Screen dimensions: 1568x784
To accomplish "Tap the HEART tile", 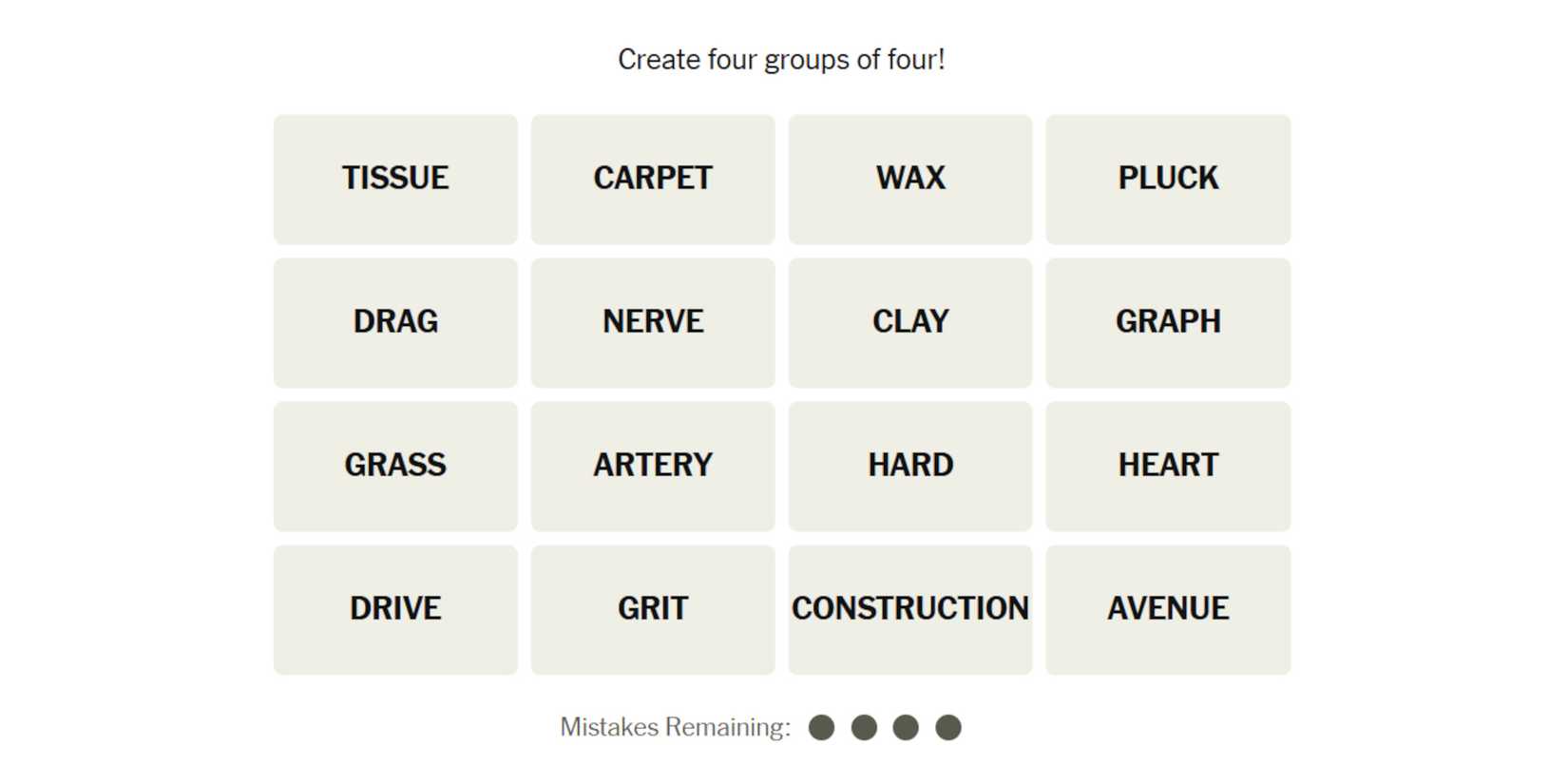I will (1168, 466).
